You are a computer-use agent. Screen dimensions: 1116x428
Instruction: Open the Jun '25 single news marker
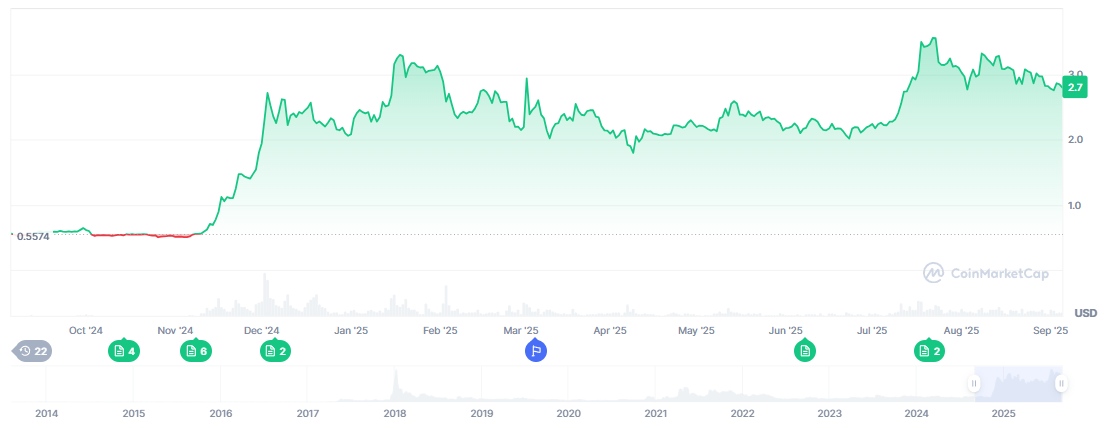(804, 351)
